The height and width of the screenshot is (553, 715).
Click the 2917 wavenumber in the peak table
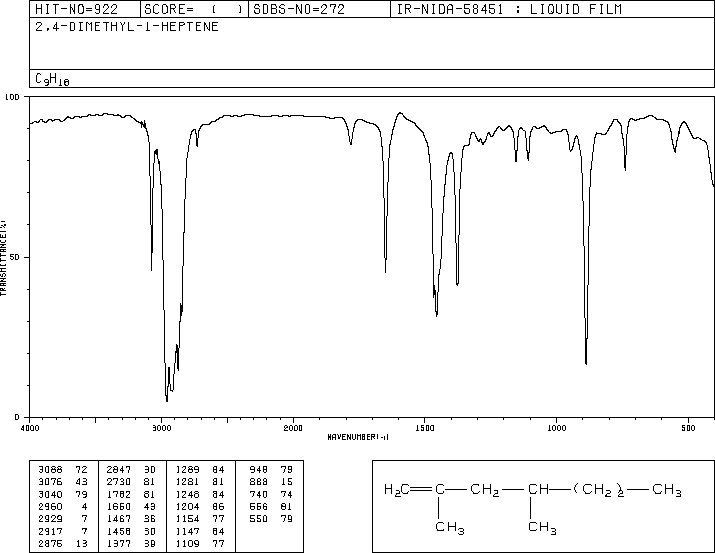tap(50, 531)
